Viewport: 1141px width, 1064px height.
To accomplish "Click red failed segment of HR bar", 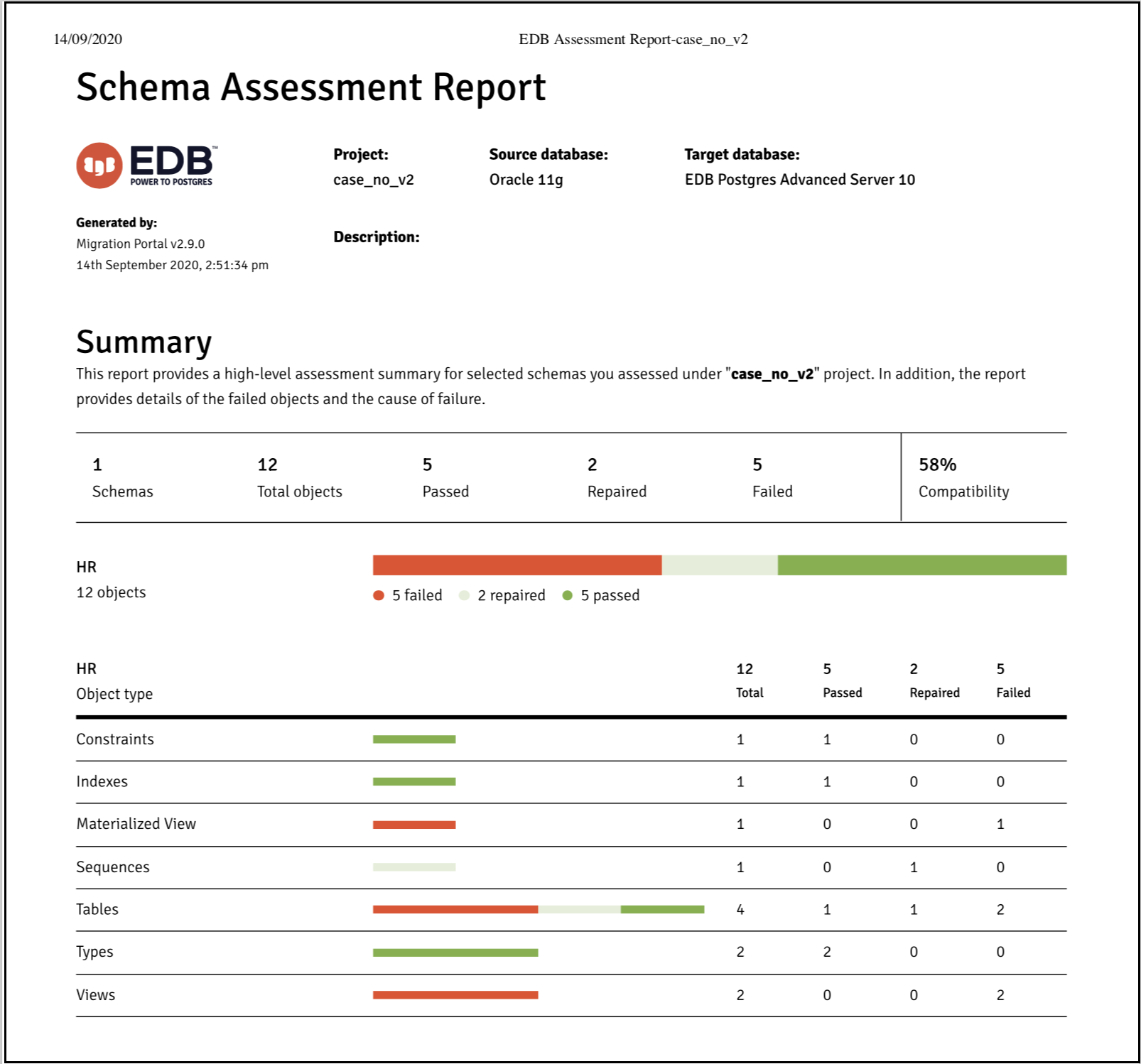I will pyautogui.click(x=517, y=565).
